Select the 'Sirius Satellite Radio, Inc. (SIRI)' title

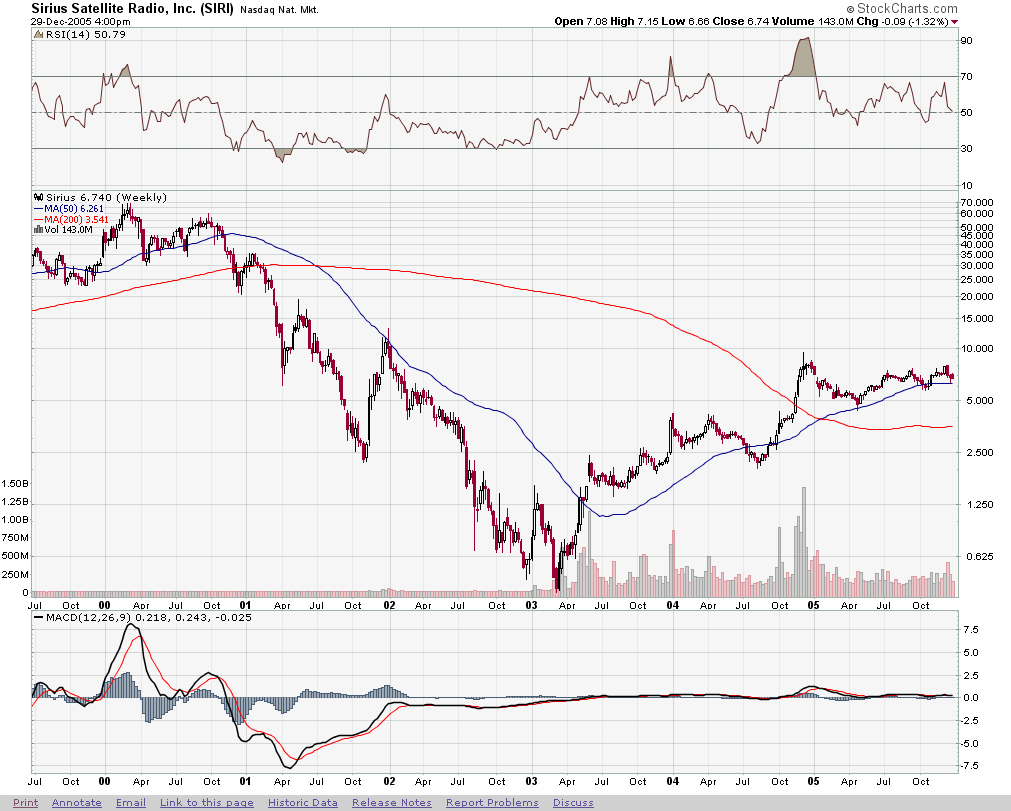[132, 8]
